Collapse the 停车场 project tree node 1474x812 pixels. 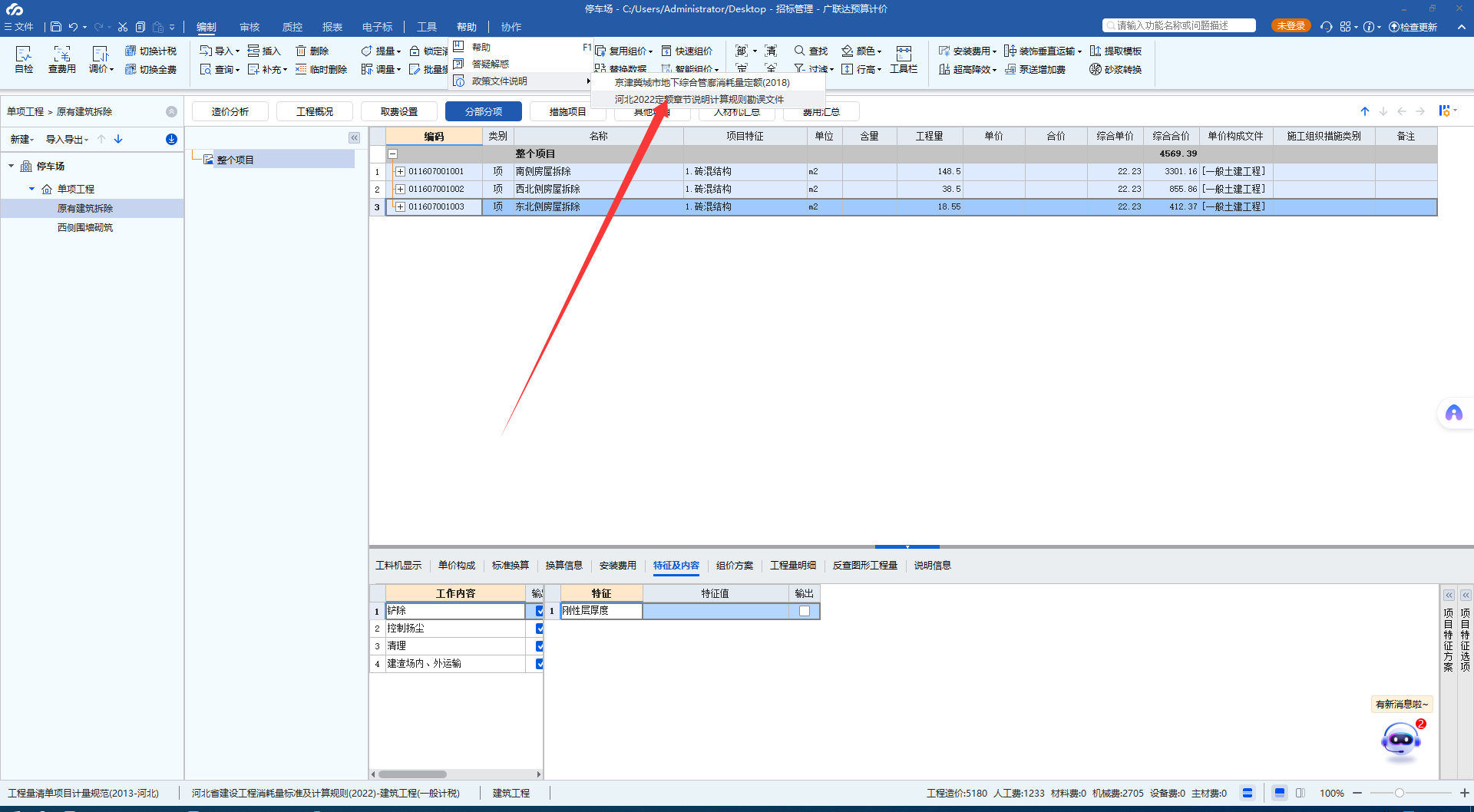(12, 166)
